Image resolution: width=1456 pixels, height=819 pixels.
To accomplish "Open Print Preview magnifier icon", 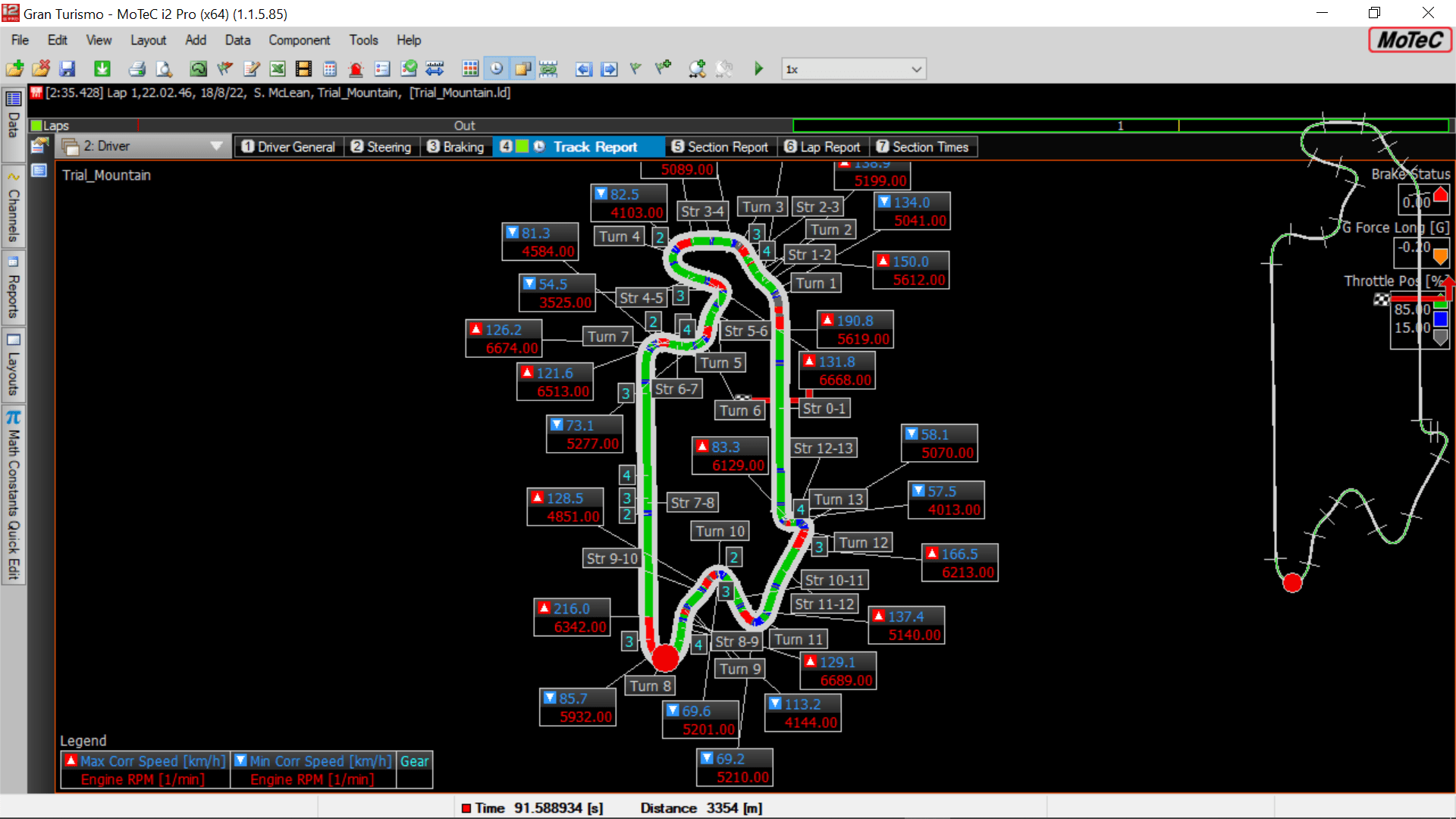I will (164, 69).
